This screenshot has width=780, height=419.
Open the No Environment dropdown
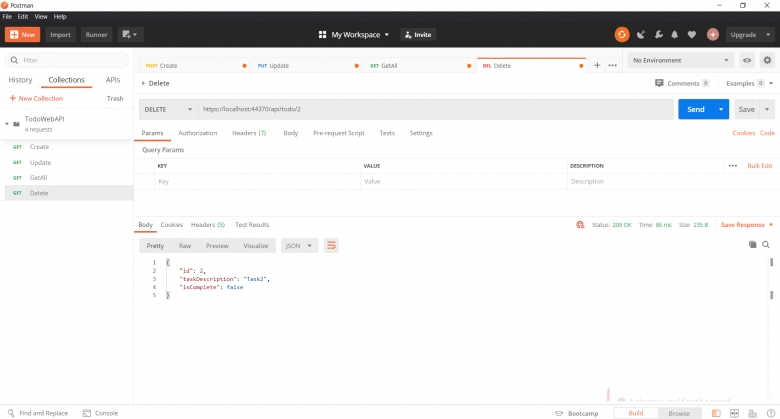click(x=681, y=60)
